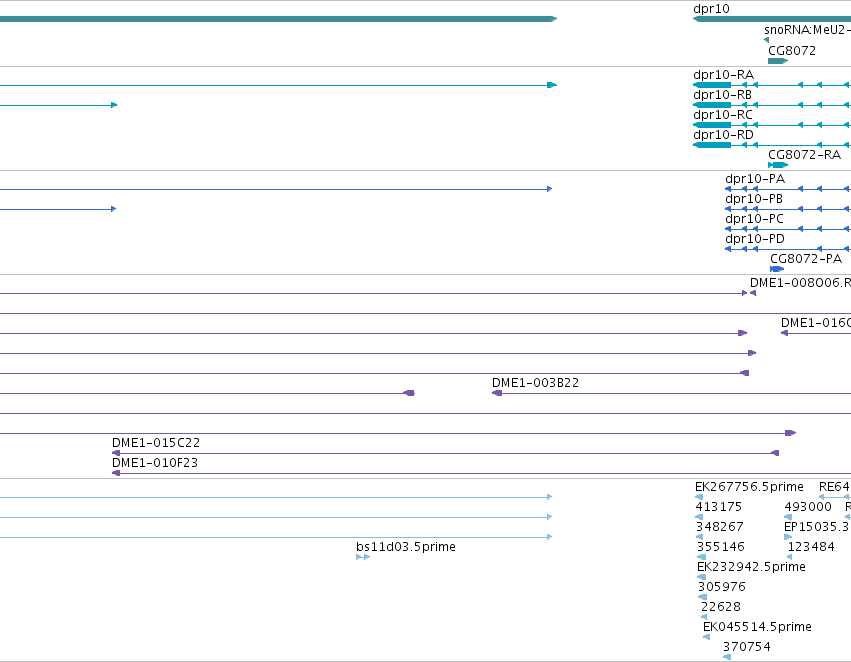Select the snoRNA:MeU2 gene label

pos(807,30)
